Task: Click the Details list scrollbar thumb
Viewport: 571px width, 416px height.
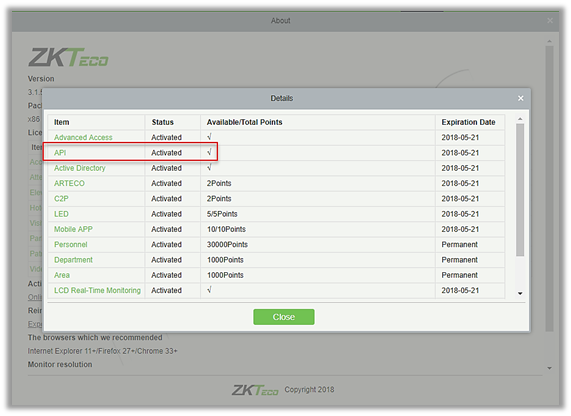Action: tap(520, 190)
